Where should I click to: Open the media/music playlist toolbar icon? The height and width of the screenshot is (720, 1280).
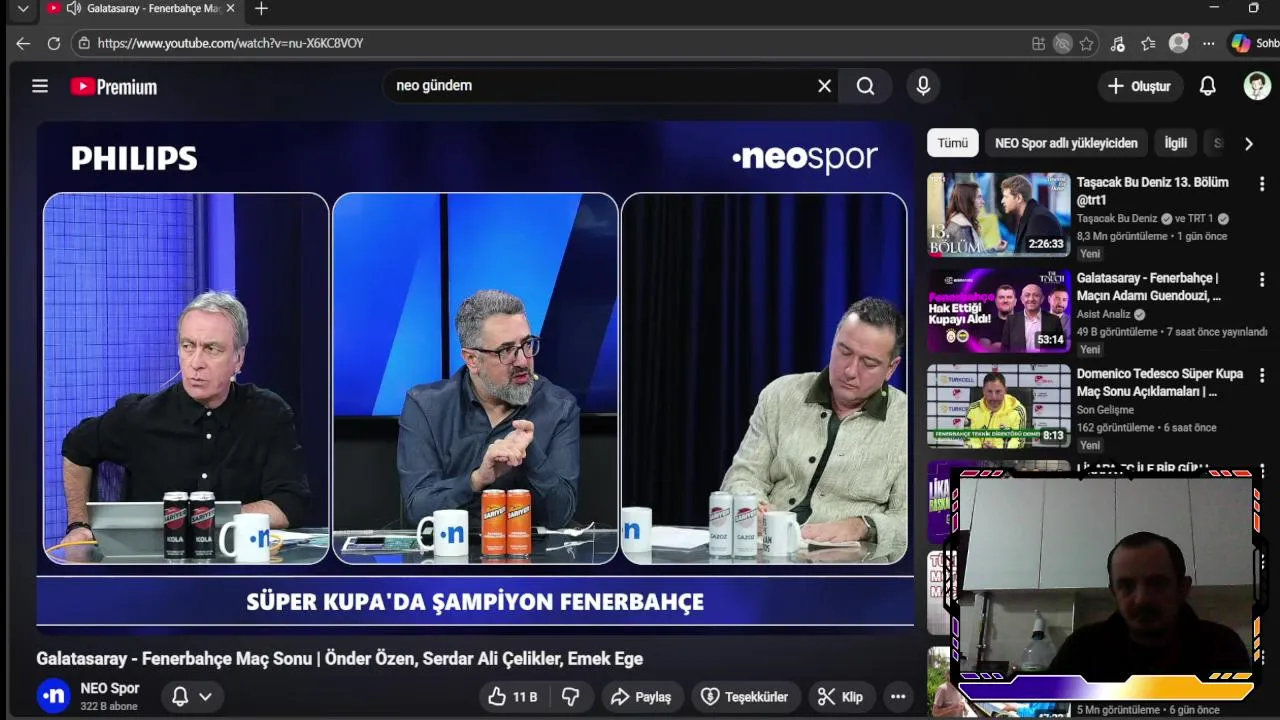pos(1118,43)
